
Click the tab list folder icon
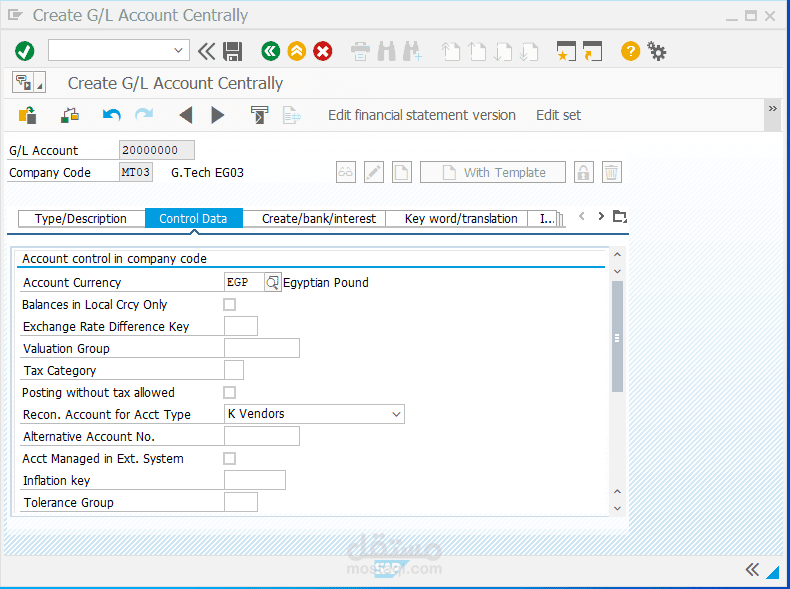pyautogui.click(x=620, y=217)
